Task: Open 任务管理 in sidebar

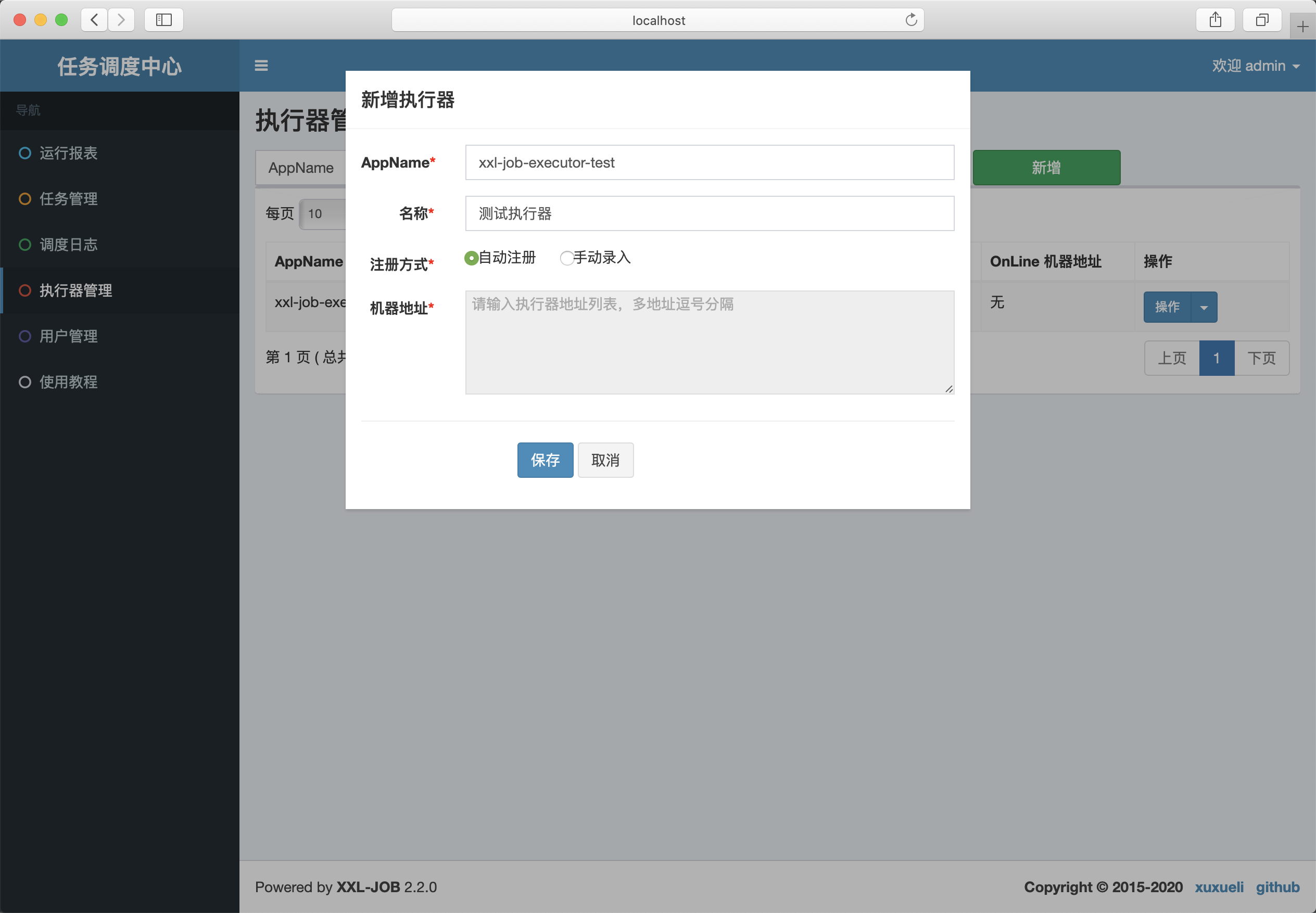Action: pyautogui.click(x=120, y=198)
